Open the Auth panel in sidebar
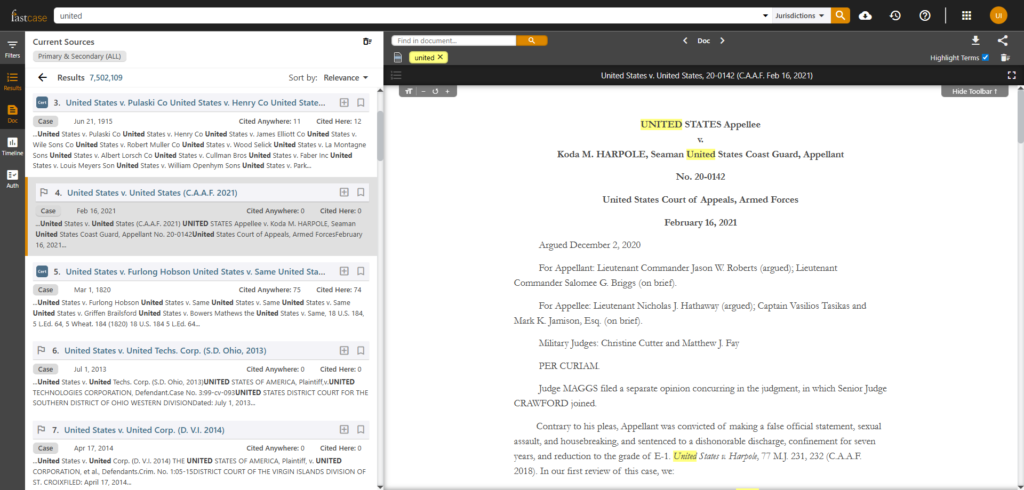This screenshot has width=1024, height=490. point(13,179)
